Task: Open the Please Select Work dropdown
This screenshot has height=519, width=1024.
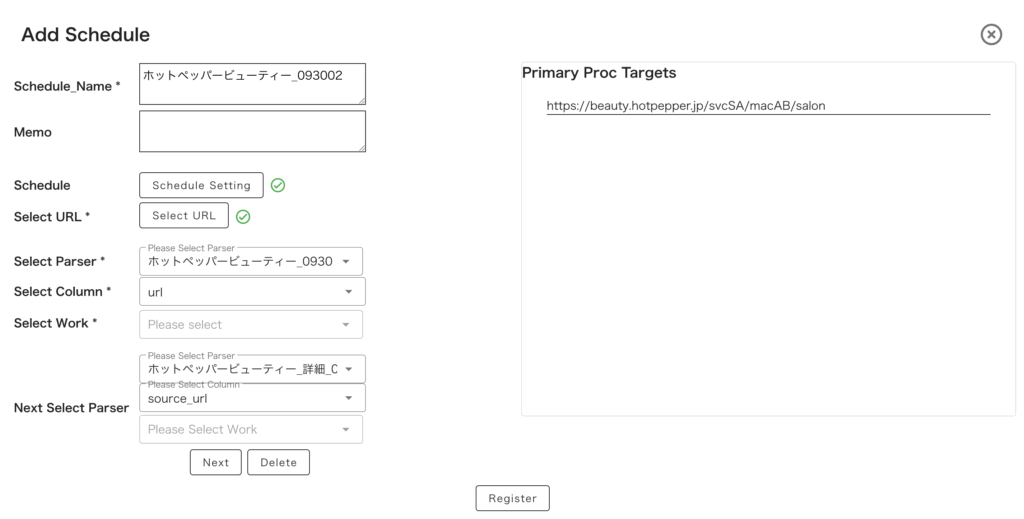Action: 346,430
